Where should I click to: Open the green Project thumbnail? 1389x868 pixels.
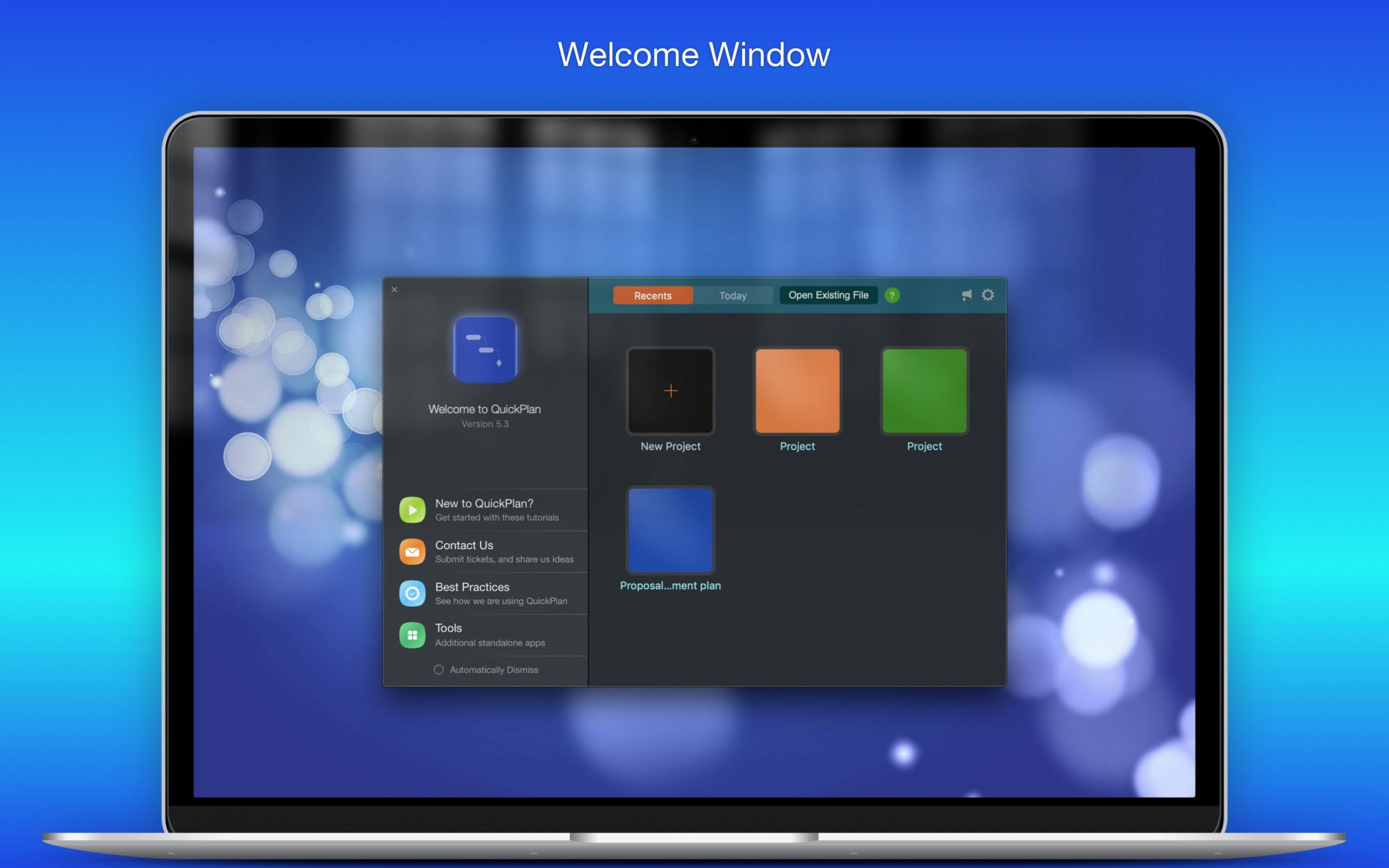click(x=924, y=391)
